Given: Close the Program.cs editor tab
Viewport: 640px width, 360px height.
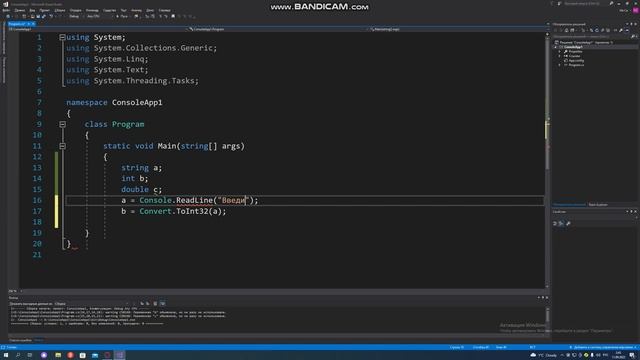Looking at the screenshot, I should 33,24.
